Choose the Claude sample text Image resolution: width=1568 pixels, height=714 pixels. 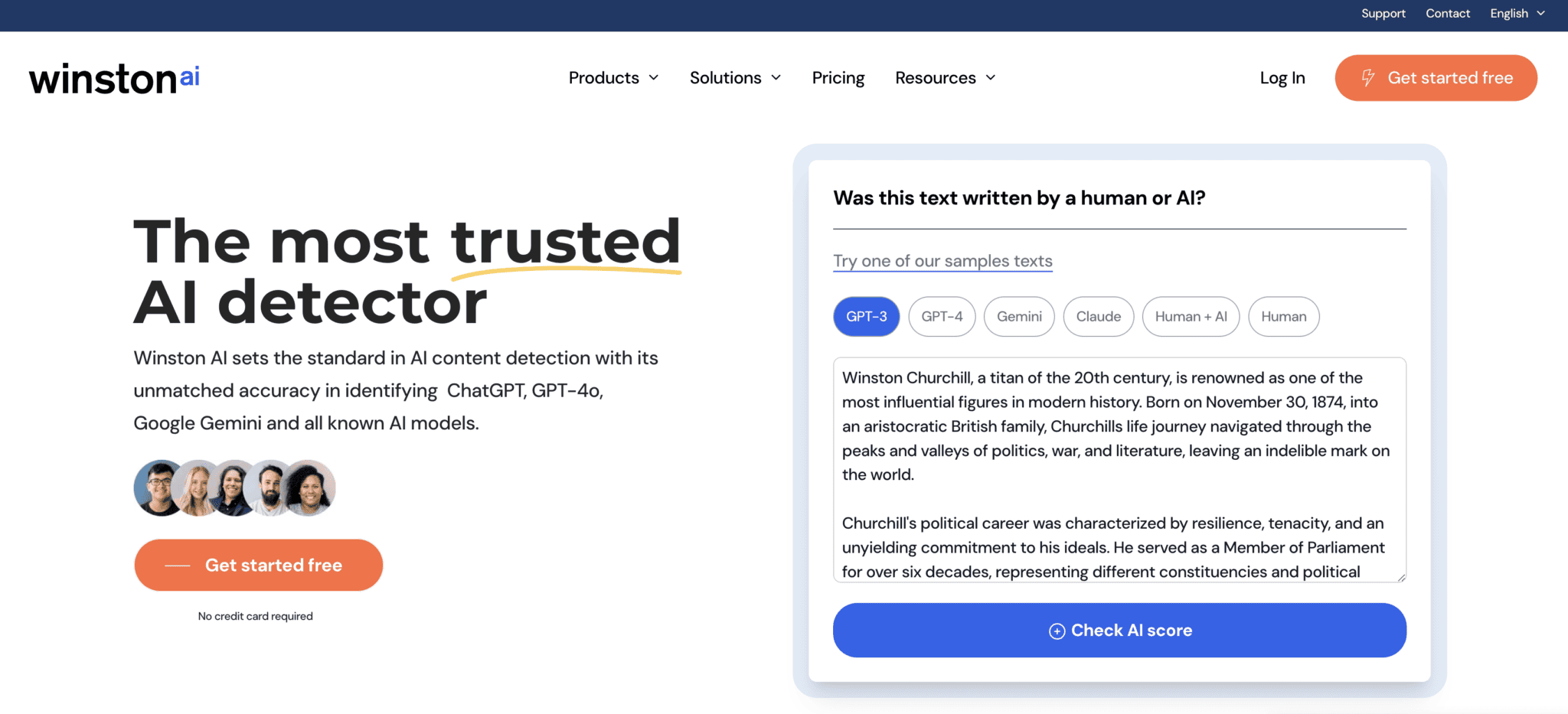tap(1098, 317)
